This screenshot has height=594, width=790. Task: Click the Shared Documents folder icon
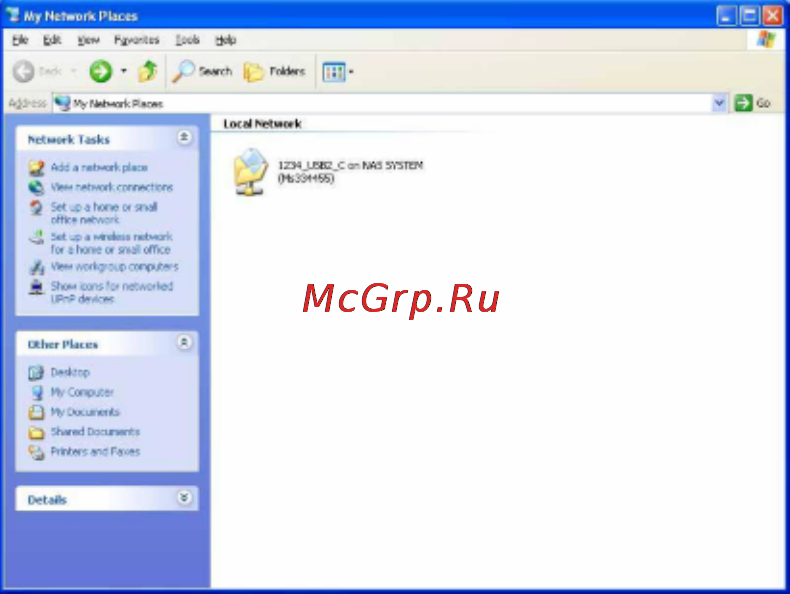[36, 432]
